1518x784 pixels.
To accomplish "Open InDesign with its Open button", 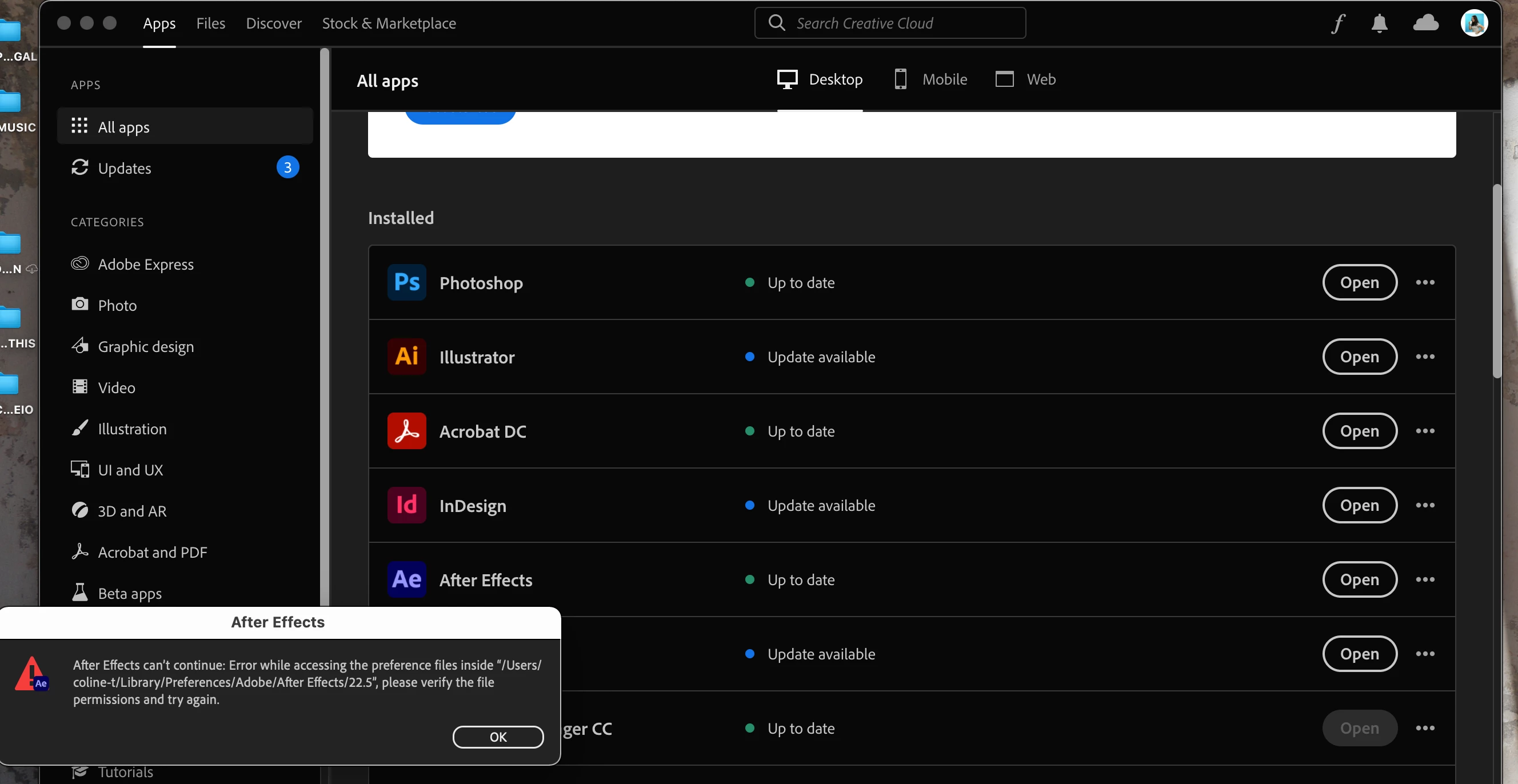I will [x=1360, y=505].
